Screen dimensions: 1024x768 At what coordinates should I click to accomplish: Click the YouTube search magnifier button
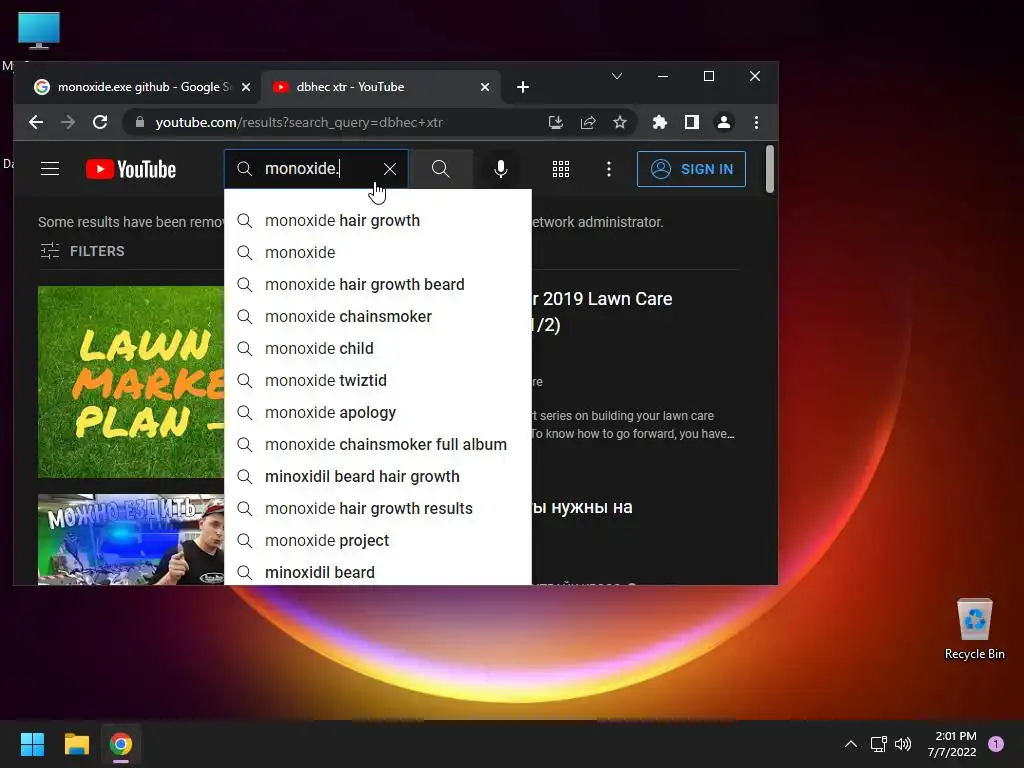pyautogui.click(x=441, y=169)
